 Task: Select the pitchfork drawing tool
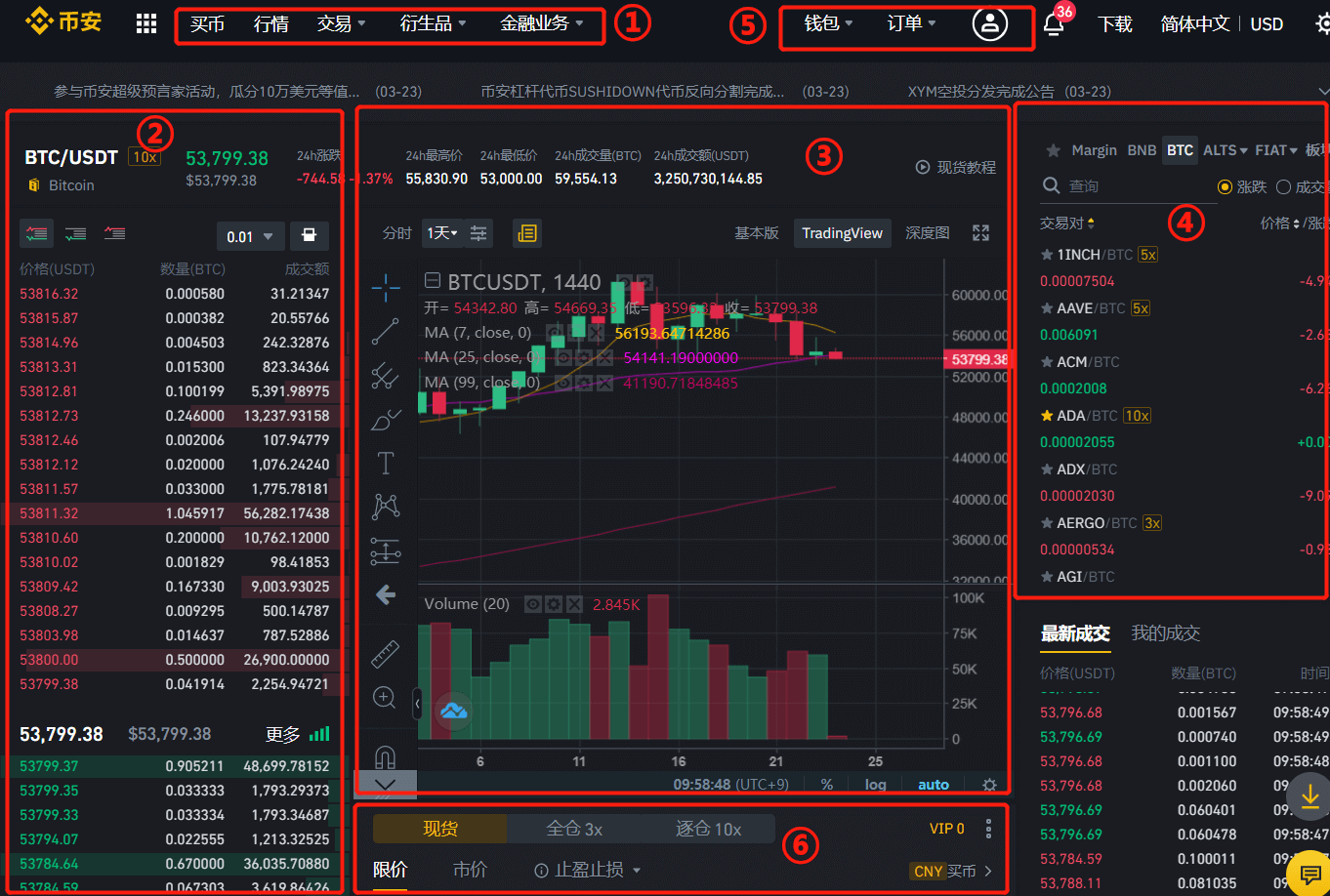click(x=386, y=376)
